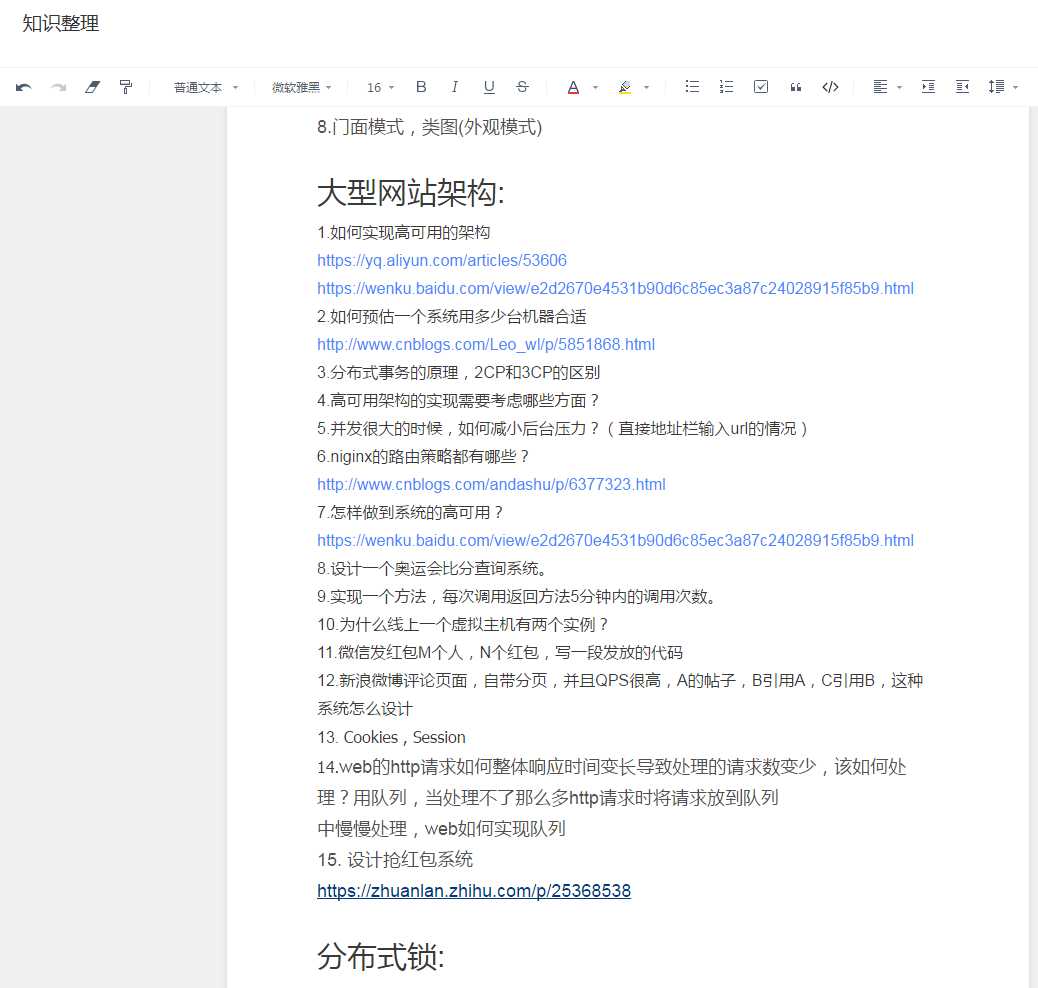Open the cnblogs andashu/p/6377323 link
1038x988 pixels.
(x=491, y=484)
